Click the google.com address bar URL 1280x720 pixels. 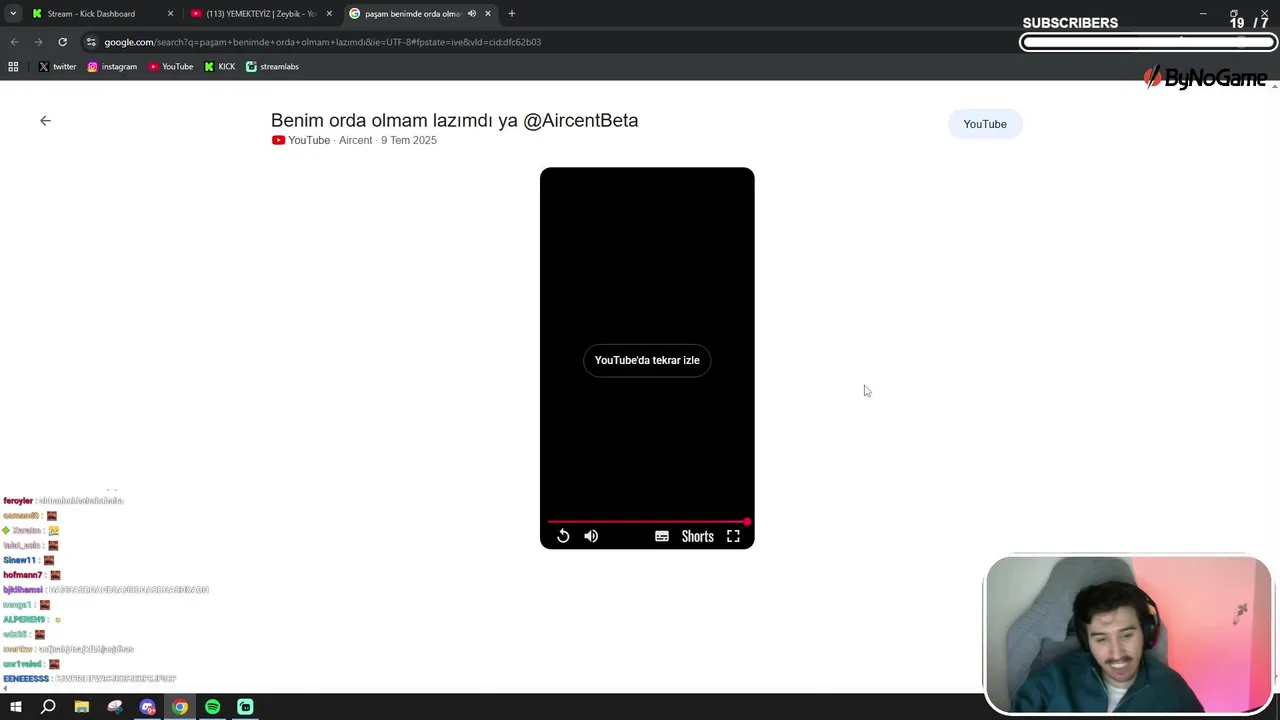(x=322, y=42)
